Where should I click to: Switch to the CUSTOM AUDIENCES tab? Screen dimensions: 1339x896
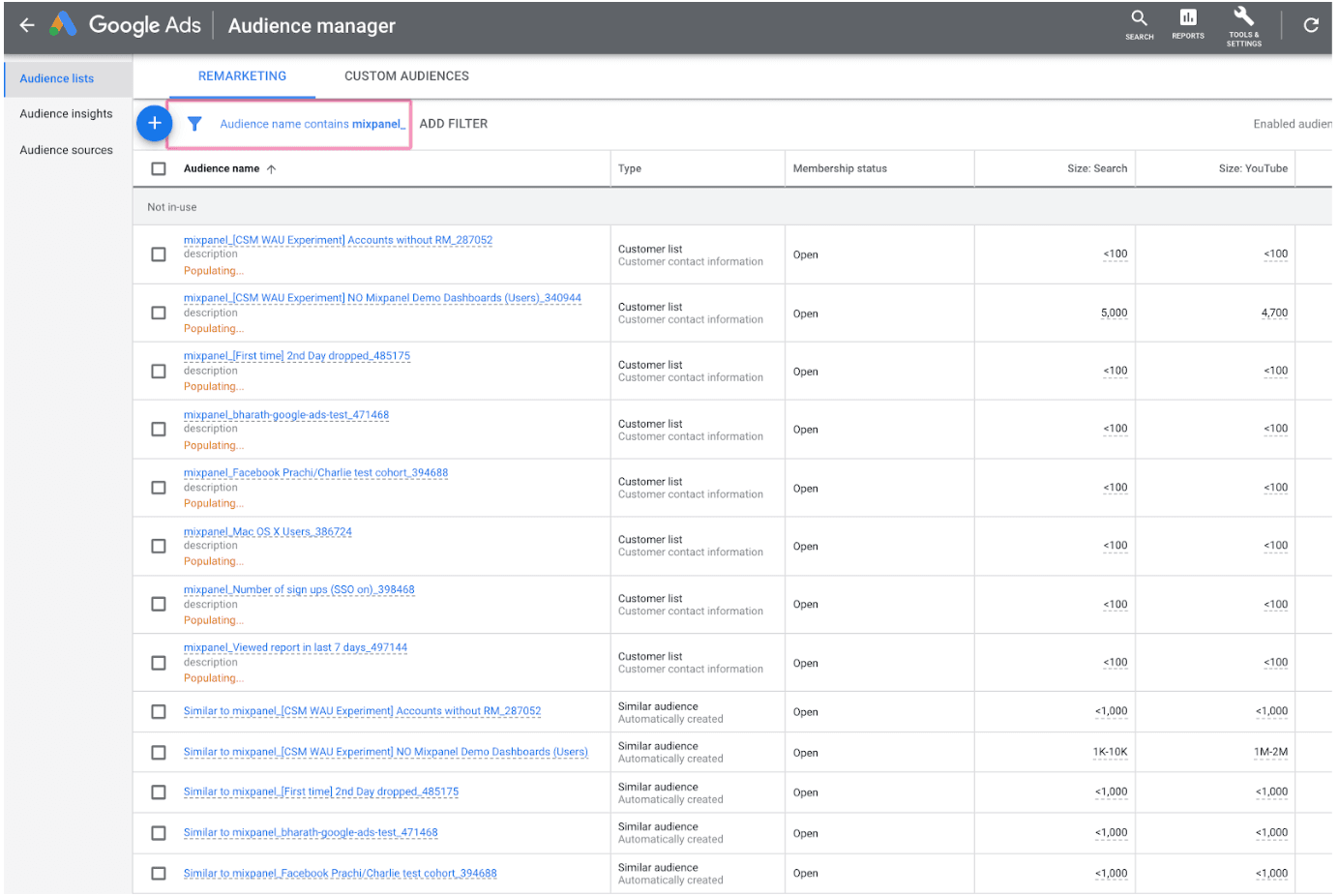(x=405, y=75)
